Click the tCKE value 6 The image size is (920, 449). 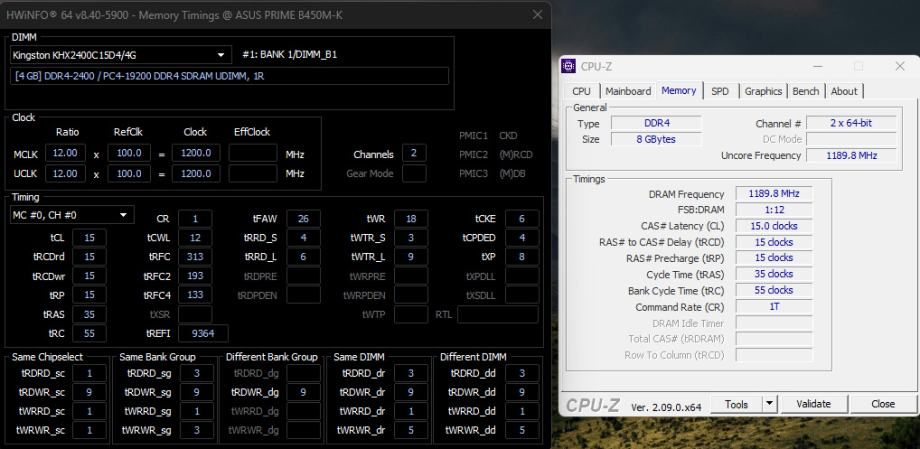(x=522, y=219)
